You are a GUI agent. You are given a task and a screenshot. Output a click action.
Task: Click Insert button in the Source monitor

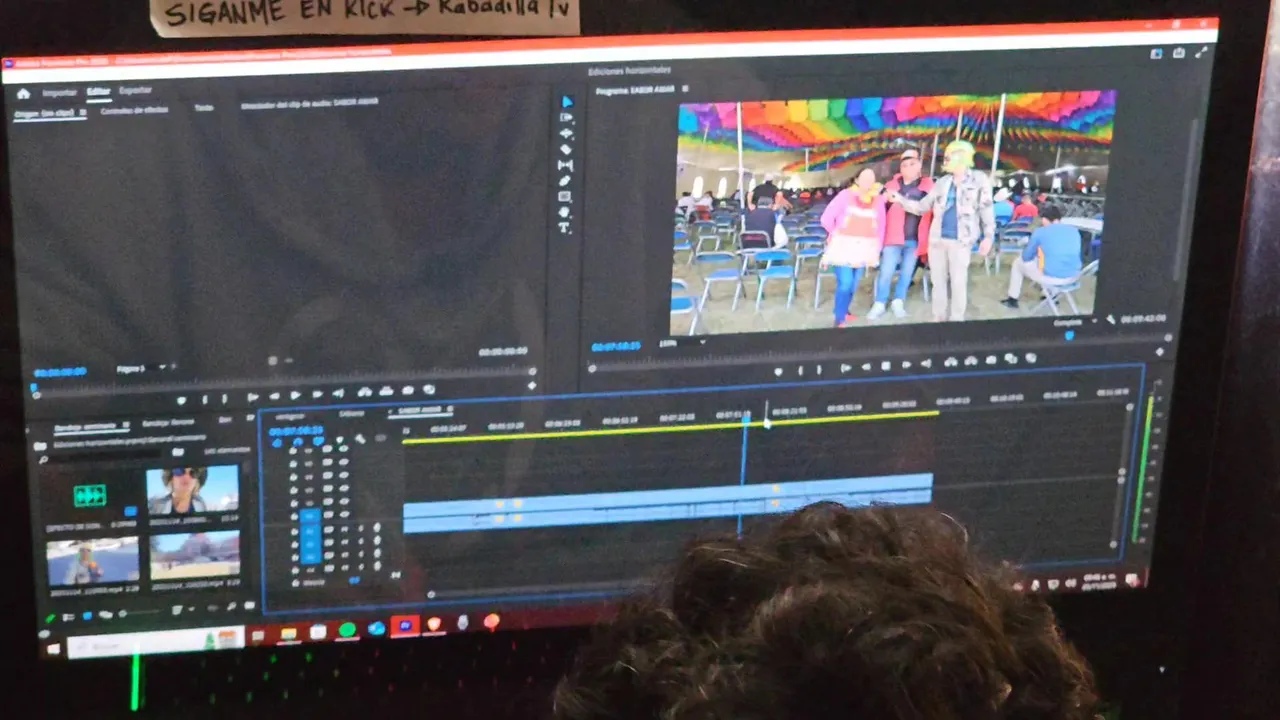point(364,392)
